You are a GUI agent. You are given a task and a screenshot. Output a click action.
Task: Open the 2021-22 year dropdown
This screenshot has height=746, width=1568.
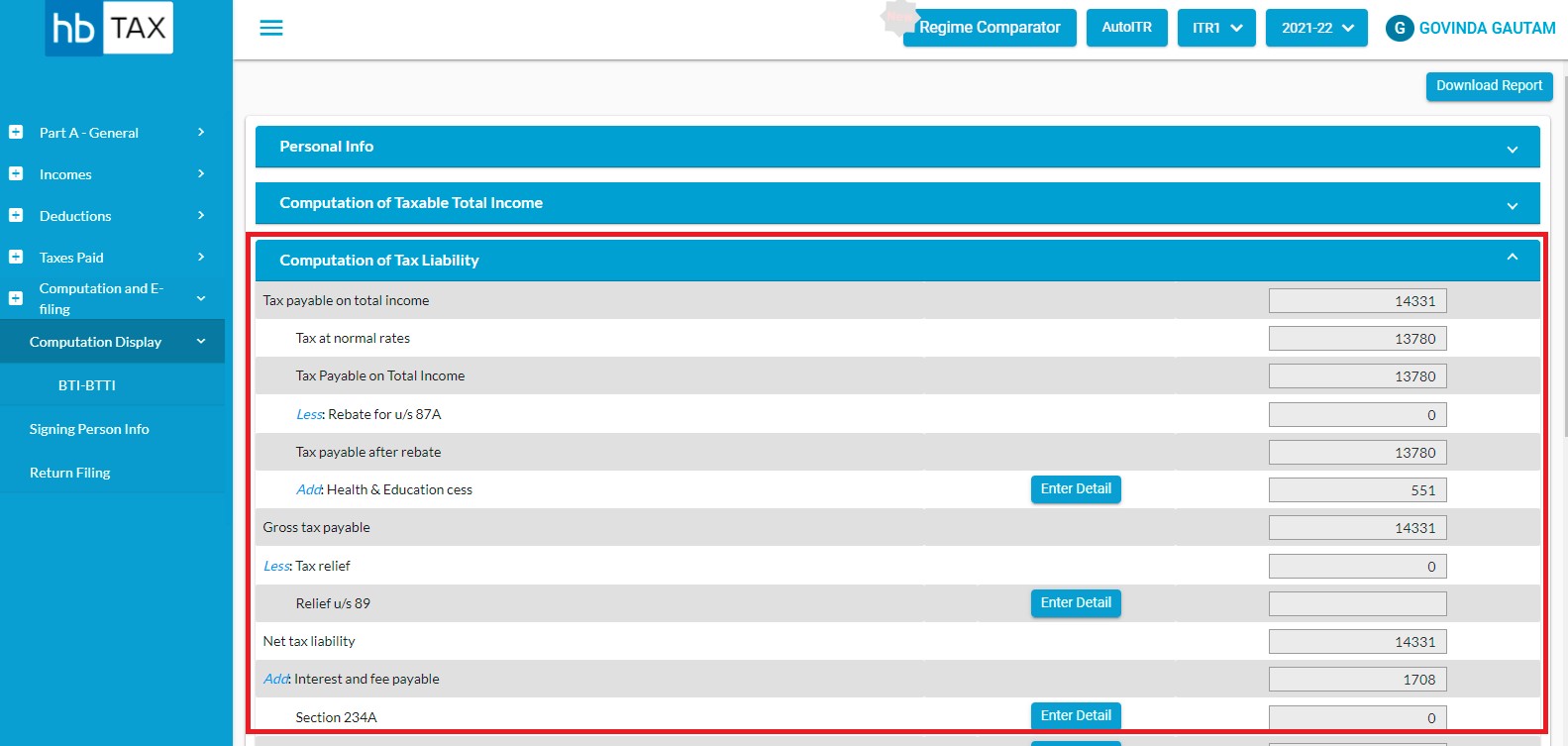click(1316, 28)
